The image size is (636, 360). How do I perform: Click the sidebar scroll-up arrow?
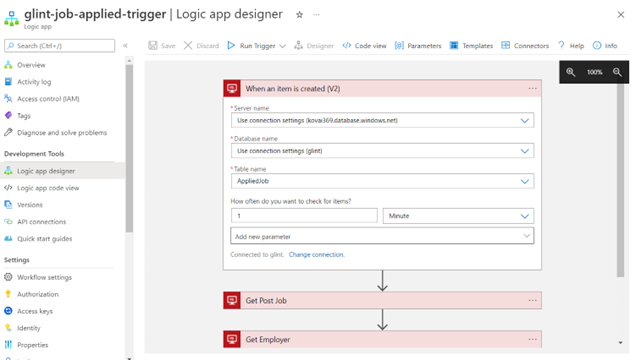(x=129, y=61)
